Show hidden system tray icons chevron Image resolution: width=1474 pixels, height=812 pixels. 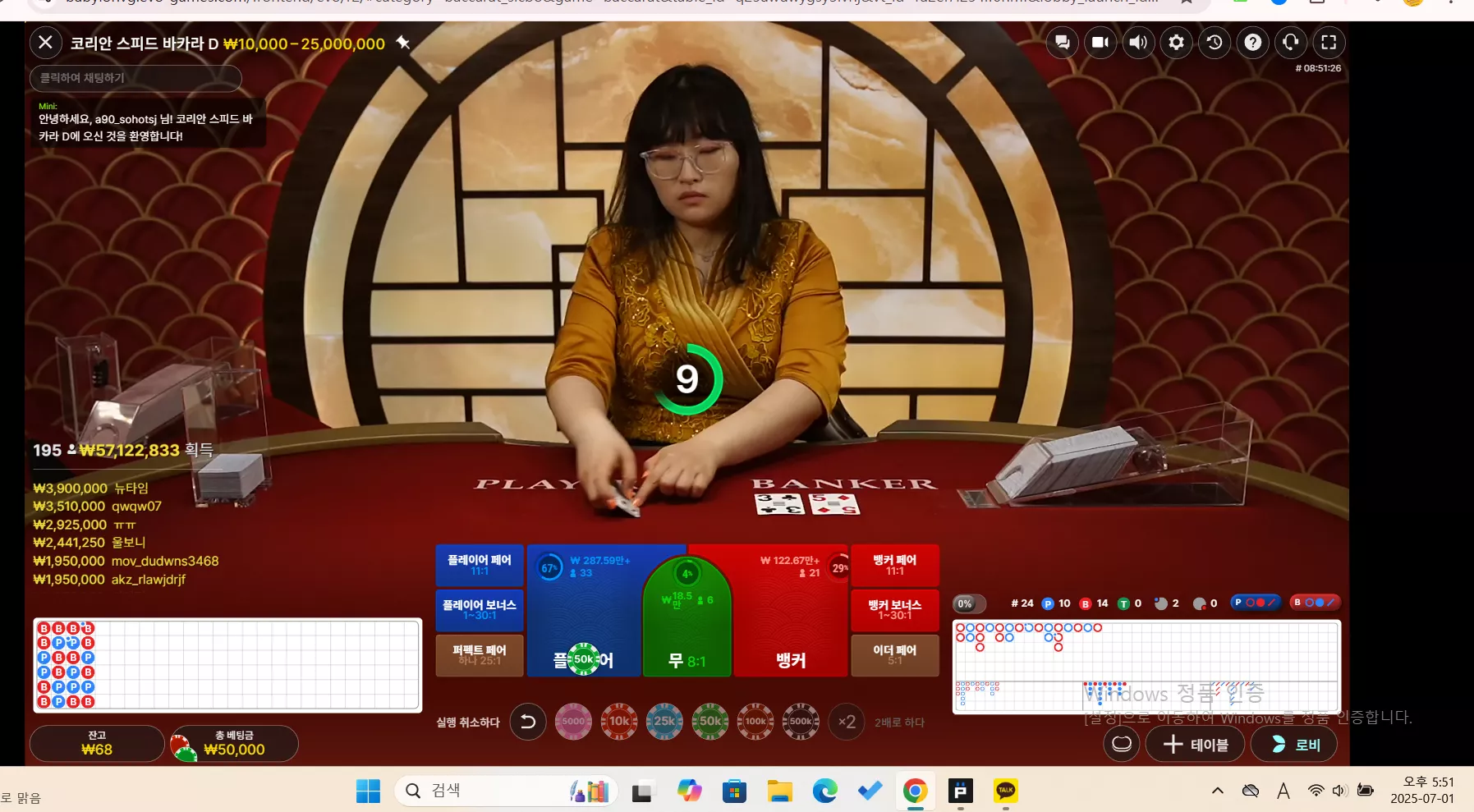coord(1218,791)
